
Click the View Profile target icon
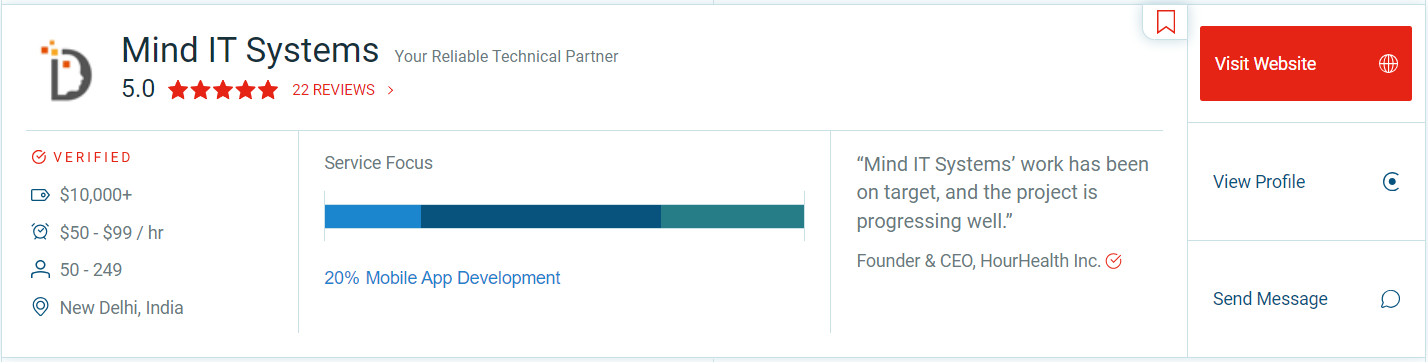[1390, 182]
